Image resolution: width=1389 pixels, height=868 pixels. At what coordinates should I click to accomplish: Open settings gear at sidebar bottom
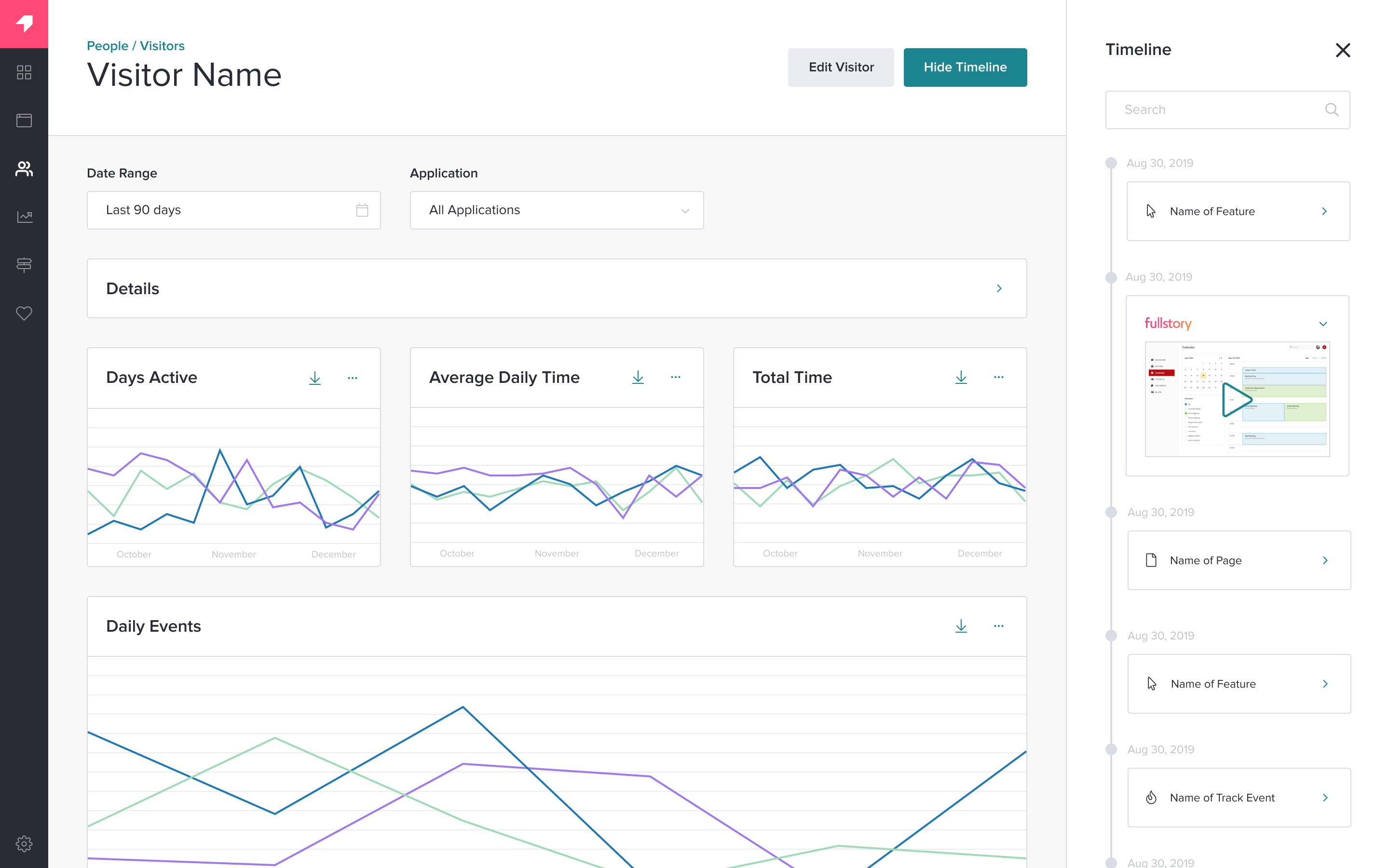[x=24, y=843]
